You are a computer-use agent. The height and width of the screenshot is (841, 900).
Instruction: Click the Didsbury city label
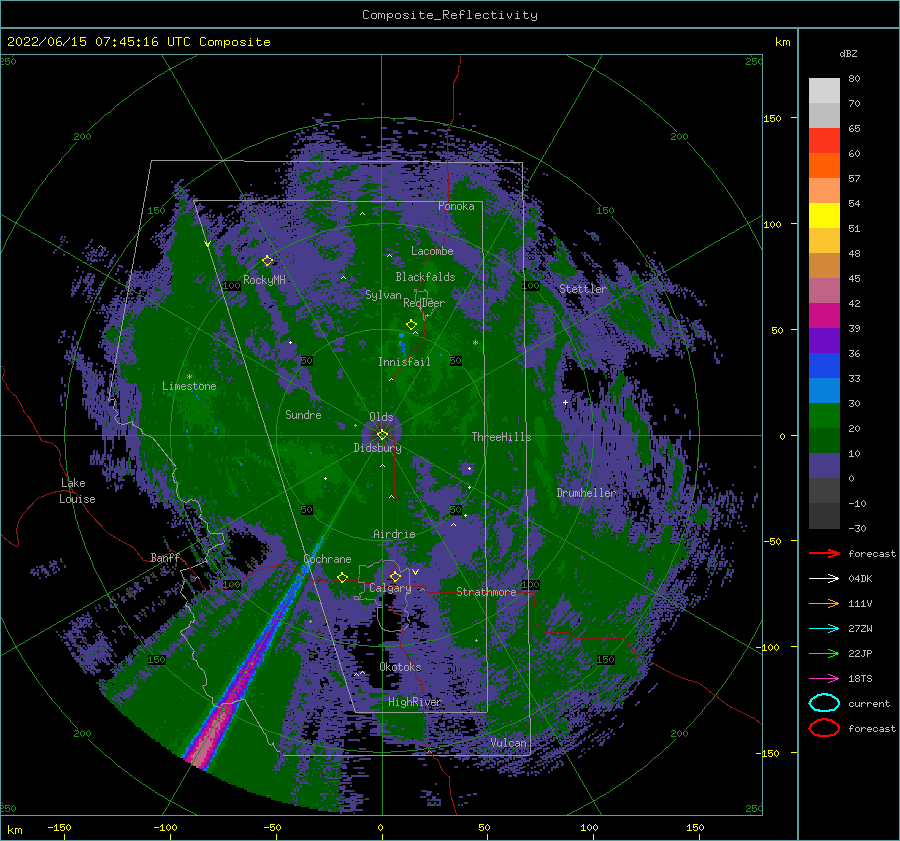[377, 448]
